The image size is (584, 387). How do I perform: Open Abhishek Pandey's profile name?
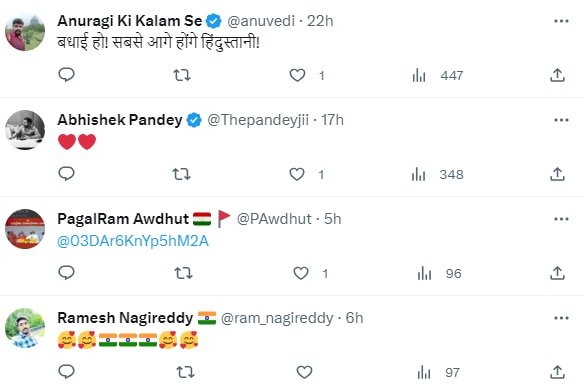click(x=120, y=120)
